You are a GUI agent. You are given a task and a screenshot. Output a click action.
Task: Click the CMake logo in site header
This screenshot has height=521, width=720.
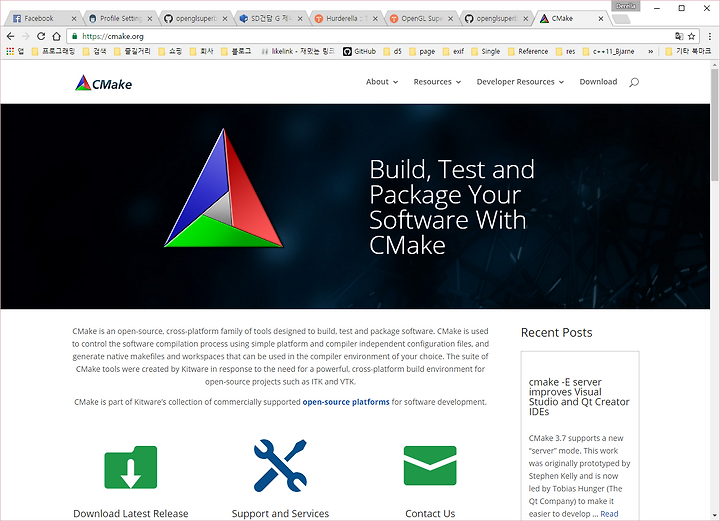coord(104,83)
